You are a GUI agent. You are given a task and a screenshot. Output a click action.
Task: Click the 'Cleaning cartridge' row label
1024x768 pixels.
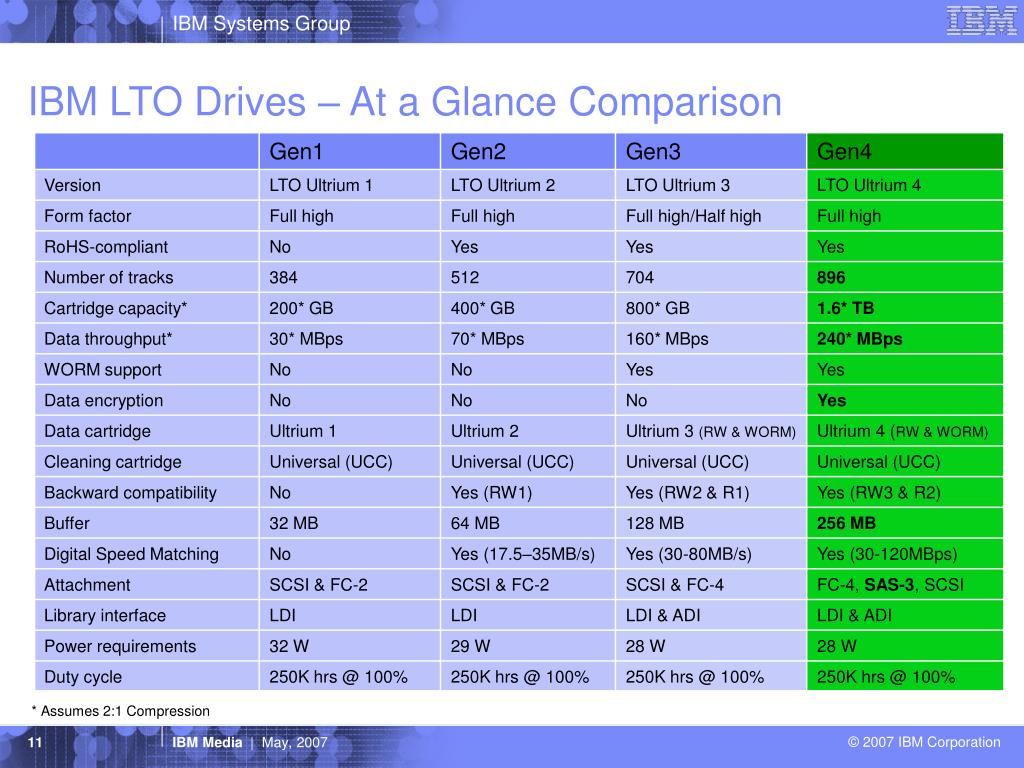[x=112, y=462]
